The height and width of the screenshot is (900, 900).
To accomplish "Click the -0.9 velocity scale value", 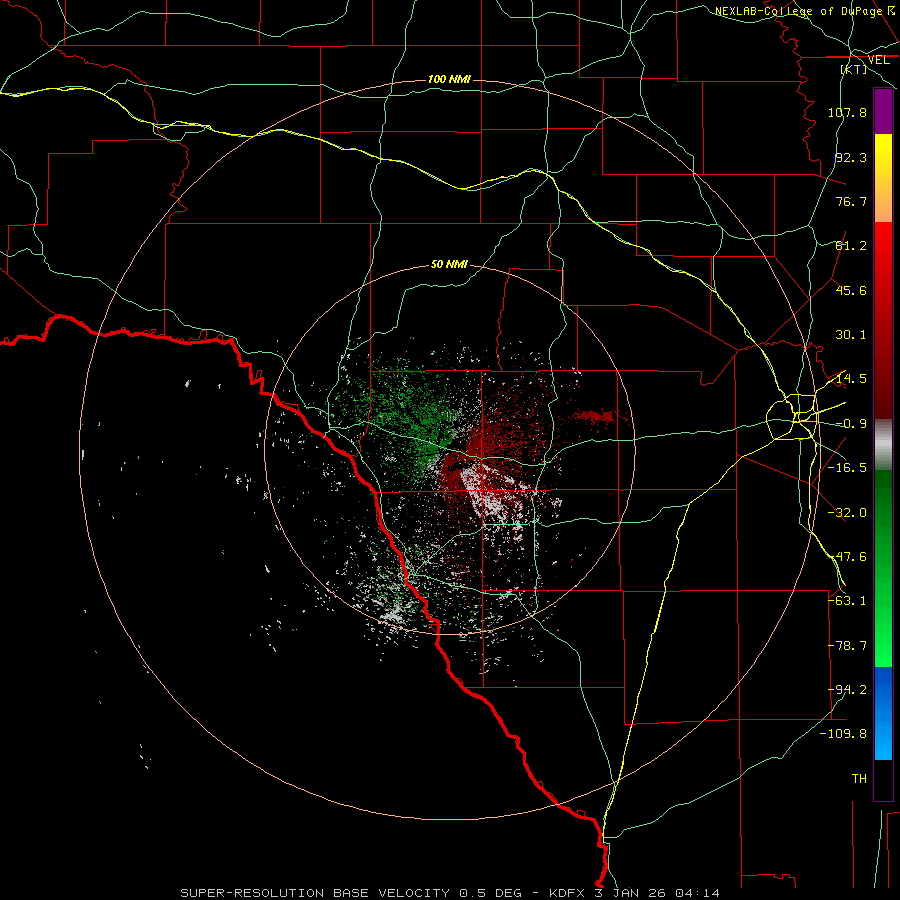I will tap(851, 424).
